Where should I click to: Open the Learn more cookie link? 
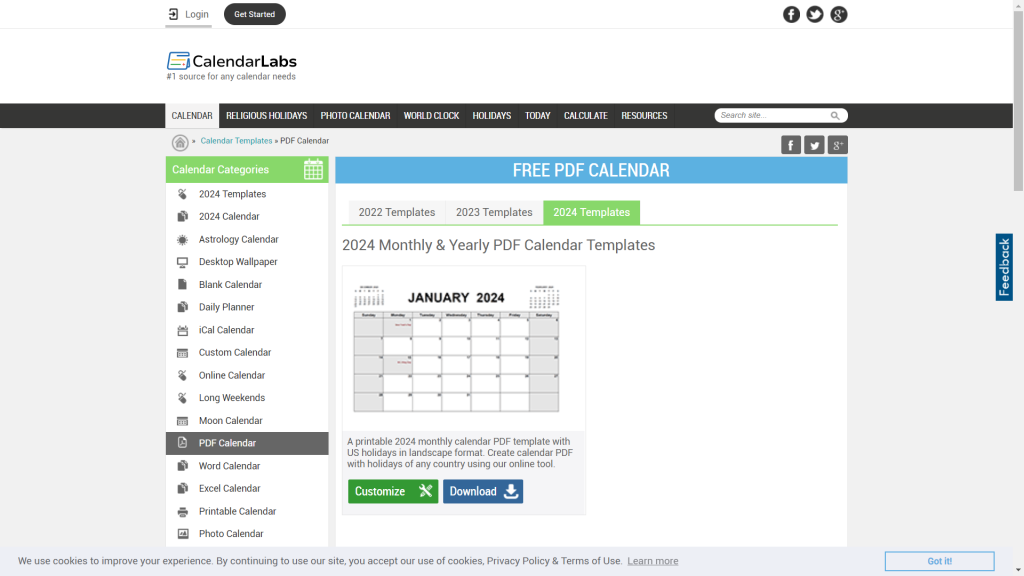pyautogui.click(x=652, y=561)
